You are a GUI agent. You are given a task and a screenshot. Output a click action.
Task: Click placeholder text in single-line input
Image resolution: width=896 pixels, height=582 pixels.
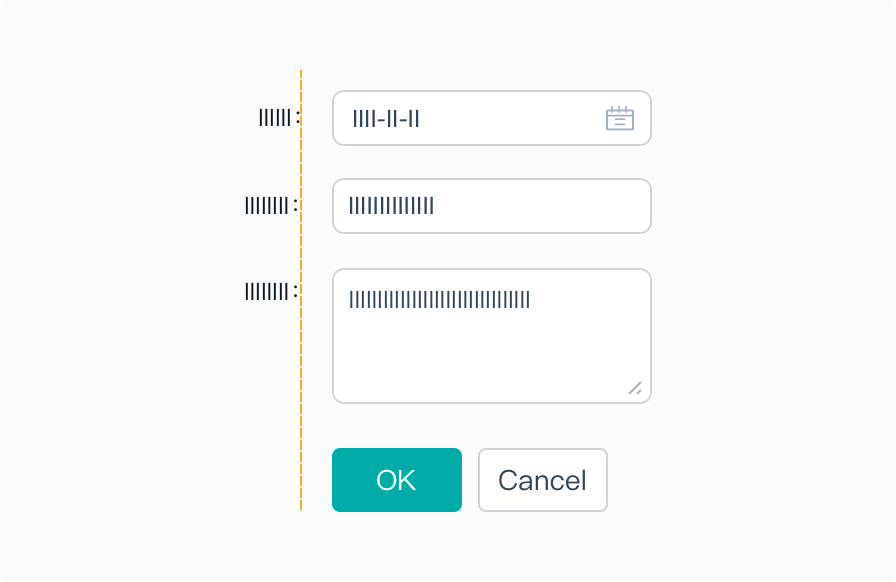[x=391, y=206]
